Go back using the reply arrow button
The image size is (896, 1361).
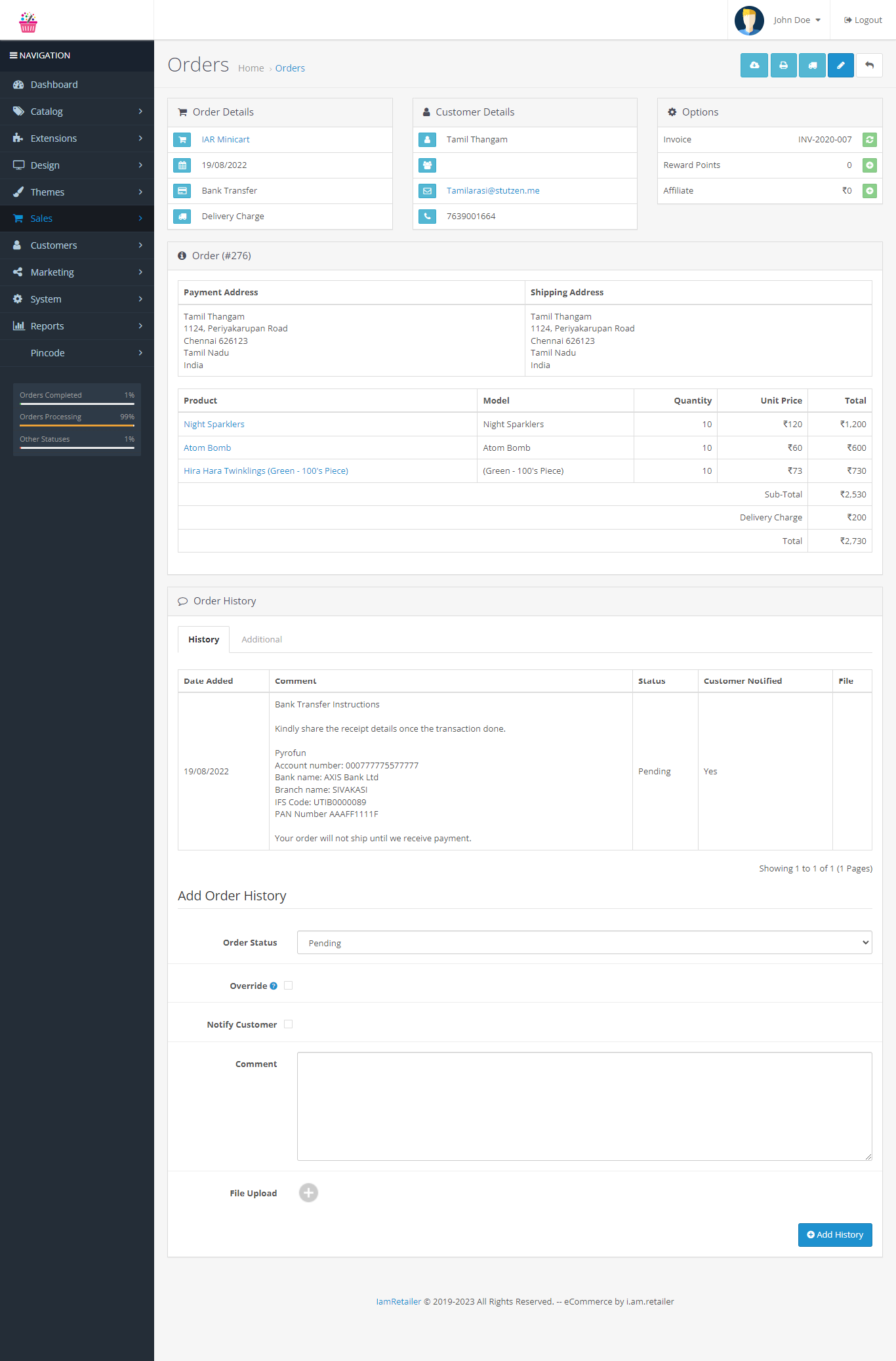870,66
